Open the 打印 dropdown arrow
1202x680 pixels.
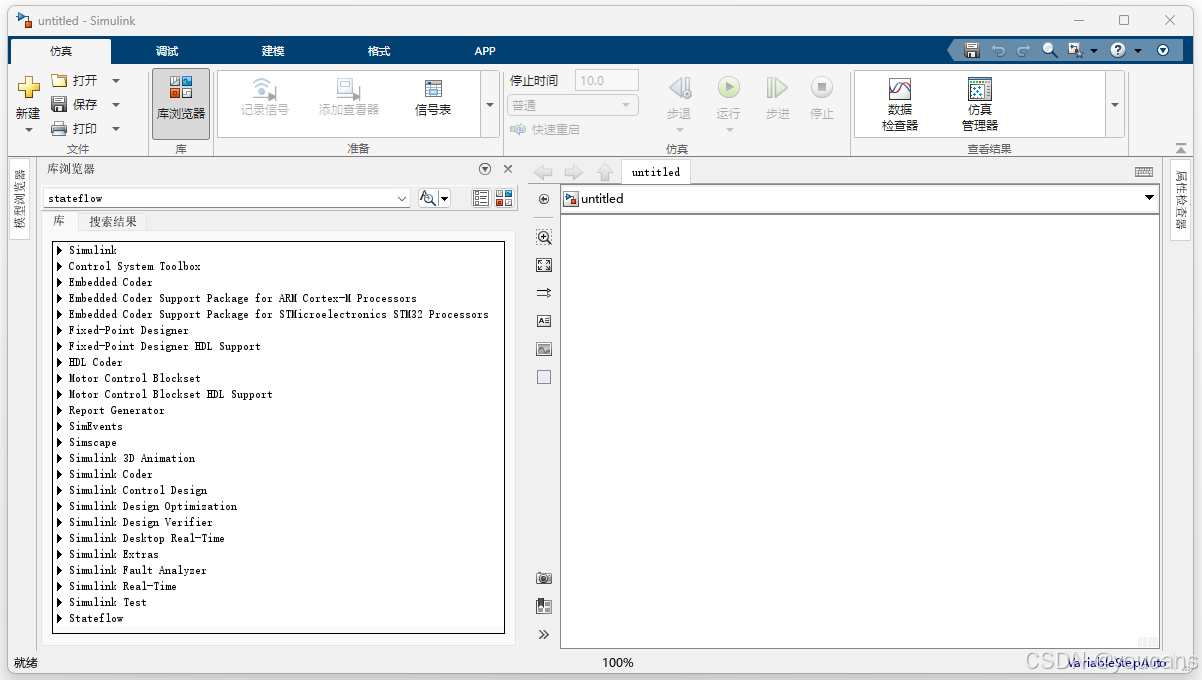click(116, 128)
